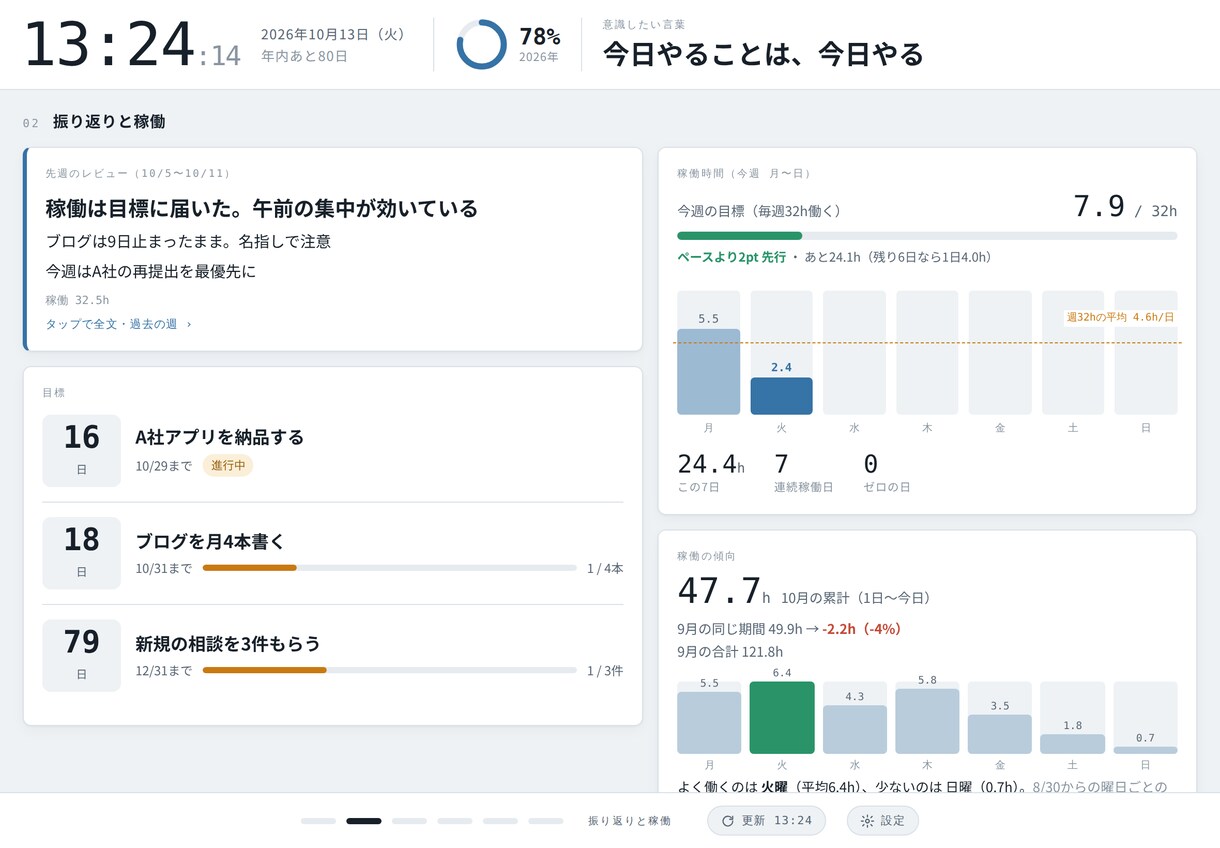1220x848 pixels.
Task: Open 設定 settings button
Action: click(x=883, y=820)
